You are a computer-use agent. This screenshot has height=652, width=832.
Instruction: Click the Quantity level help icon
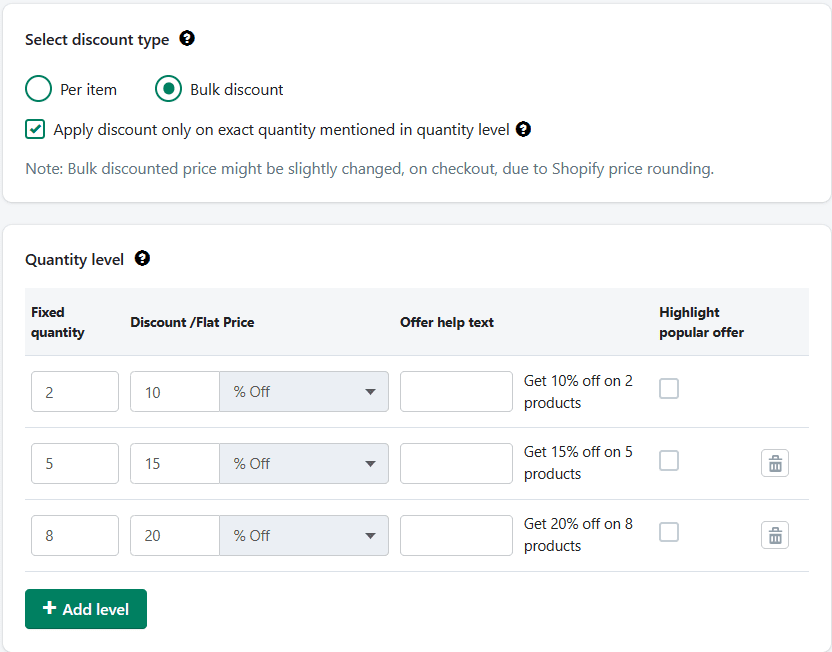click(142, 259)
